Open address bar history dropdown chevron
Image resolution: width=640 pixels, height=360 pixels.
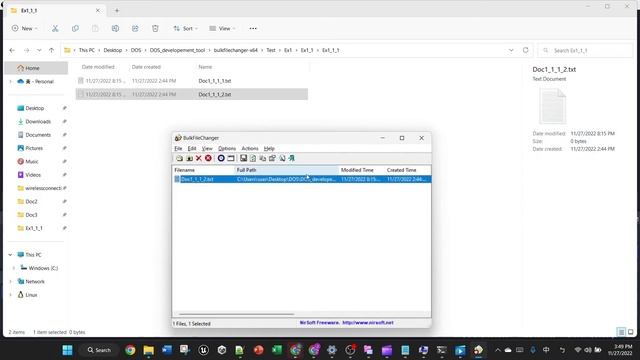511,50
